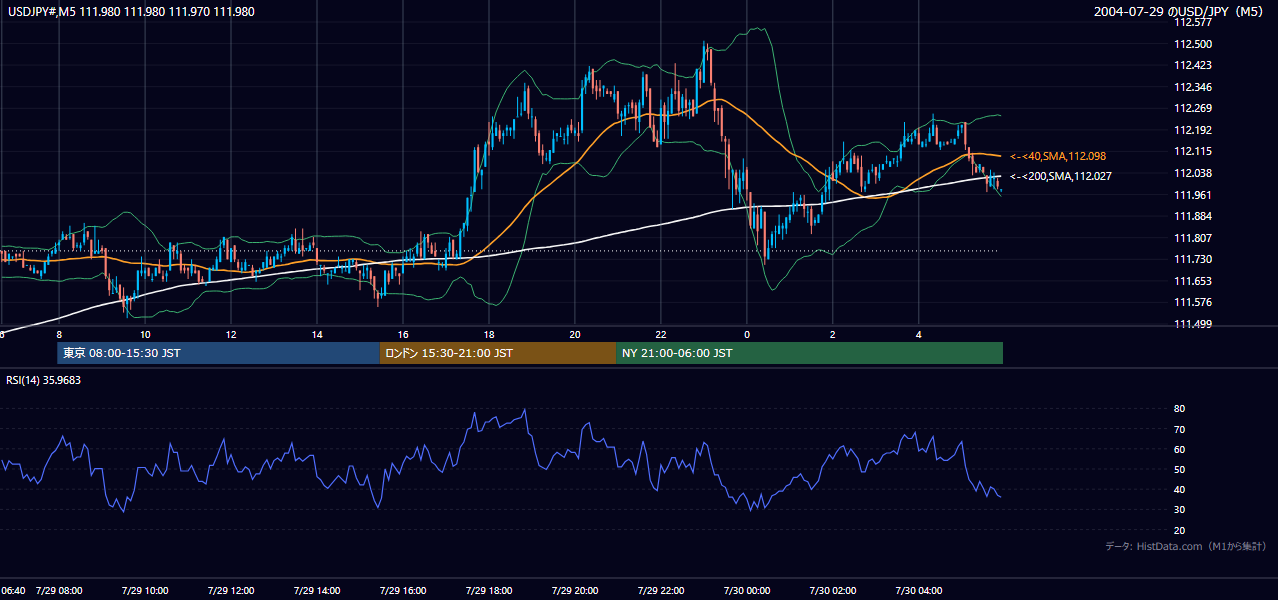
Task: Click the 7/30 00:00 bottom time label
Action: [x=747, y=591]
